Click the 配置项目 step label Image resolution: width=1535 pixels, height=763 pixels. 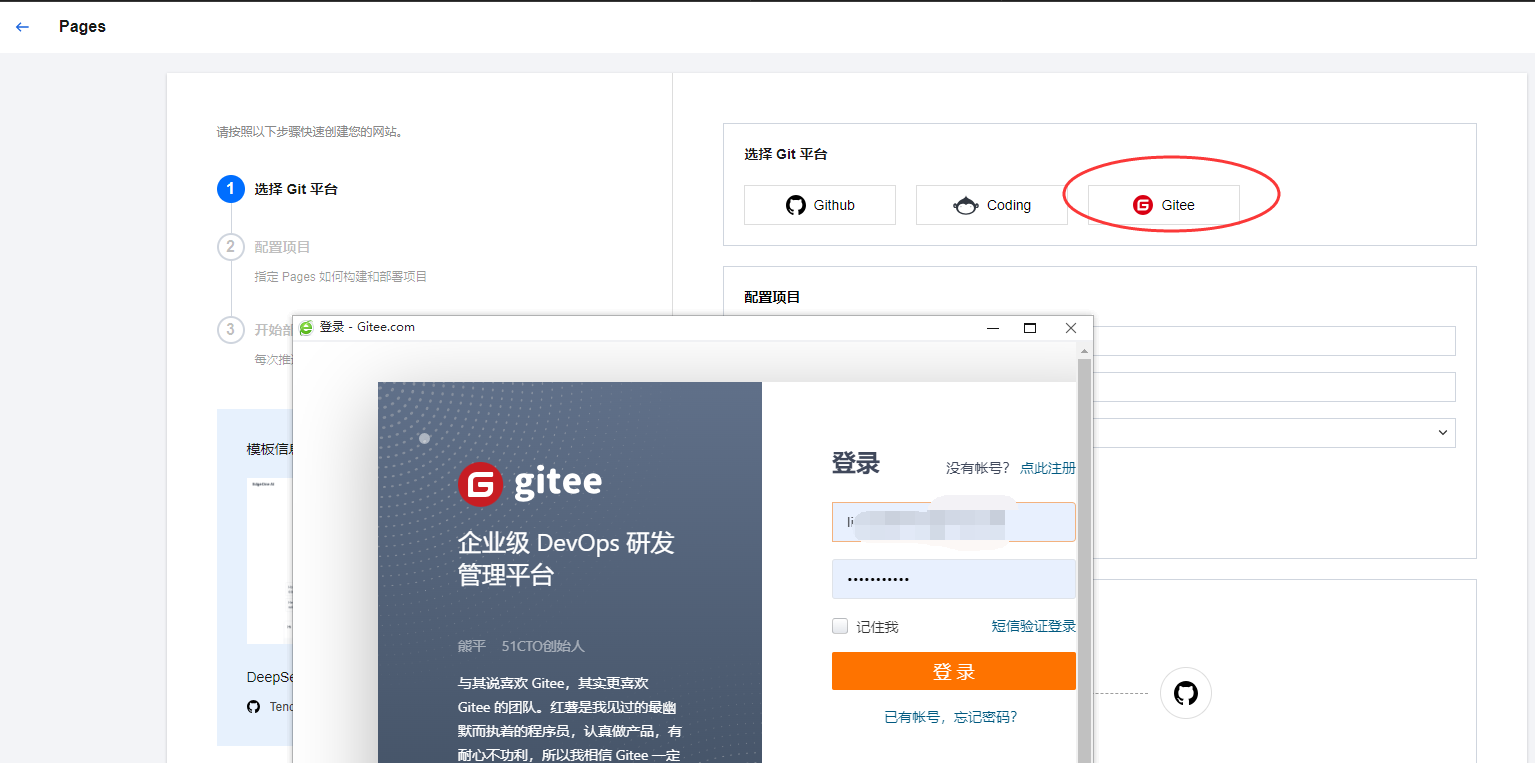coord(282,247)
